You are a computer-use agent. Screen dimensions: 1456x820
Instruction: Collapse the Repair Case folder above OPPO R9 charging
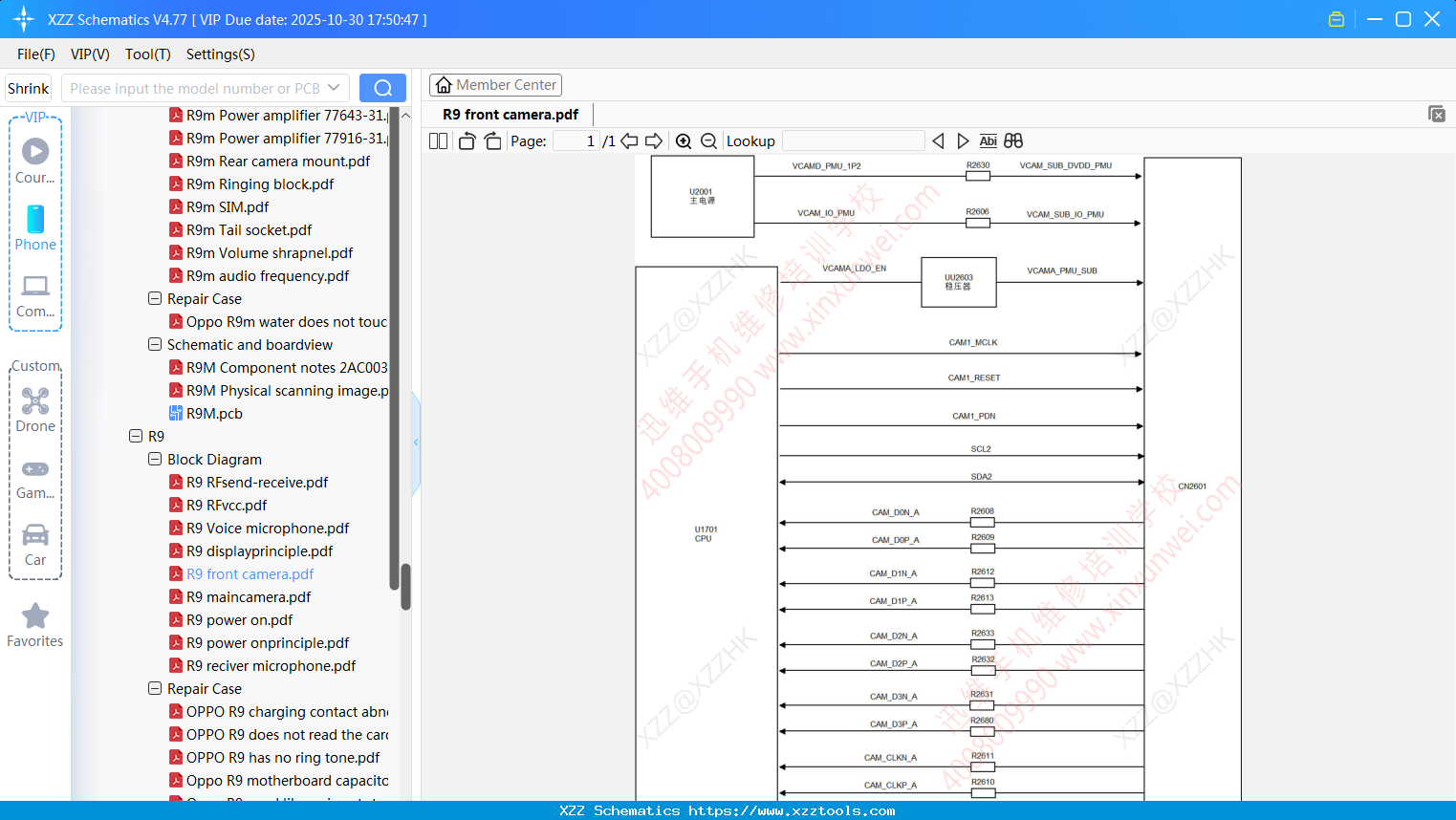click(155, 688)
